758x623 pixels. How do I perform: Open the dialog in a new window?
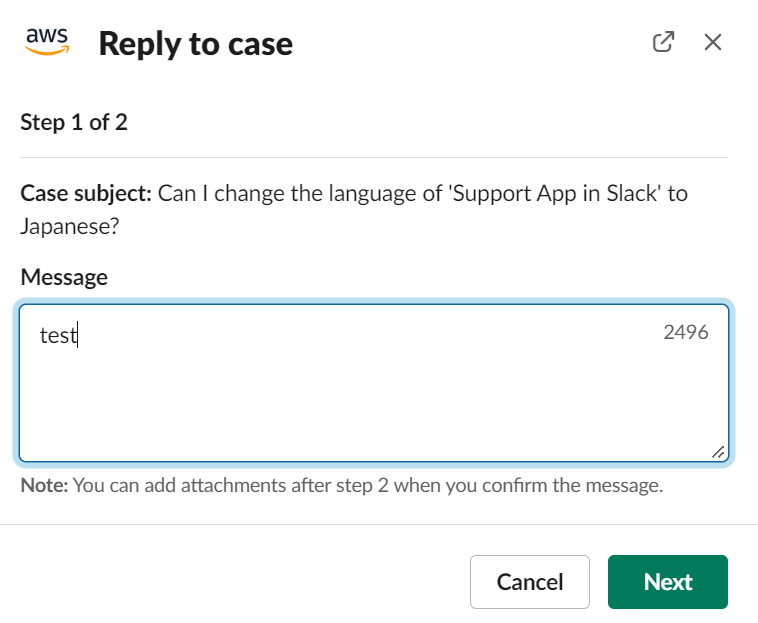point(663,42)
